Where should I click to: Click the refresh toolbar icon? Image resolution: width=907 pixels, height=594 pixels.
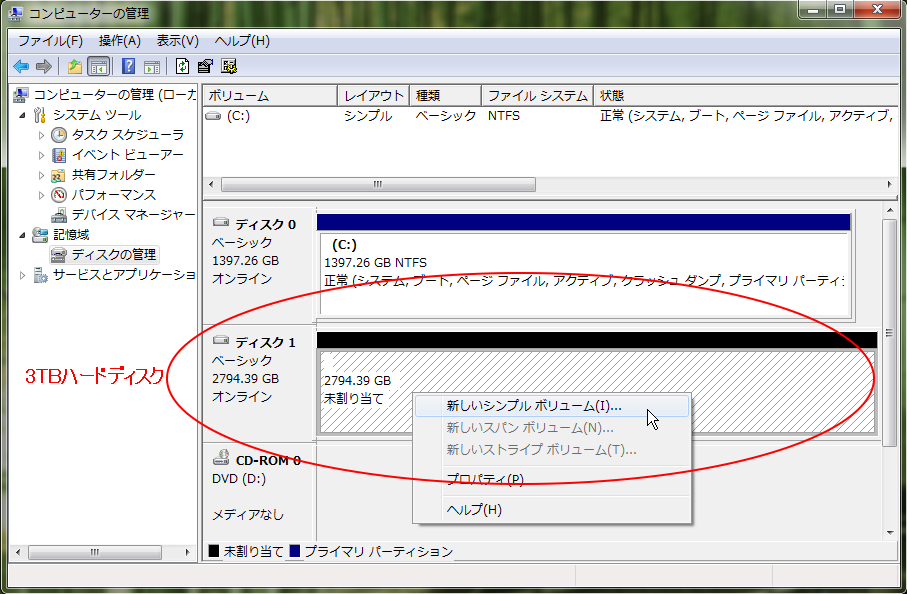182,67
